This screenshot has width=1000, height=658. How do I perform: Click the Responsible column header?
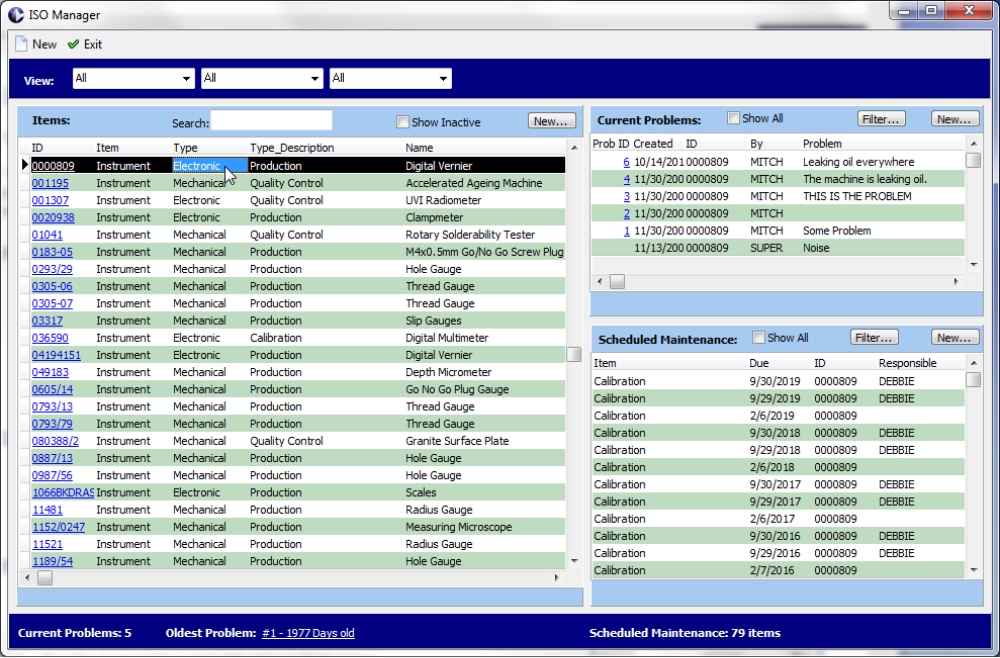[908, 363]
